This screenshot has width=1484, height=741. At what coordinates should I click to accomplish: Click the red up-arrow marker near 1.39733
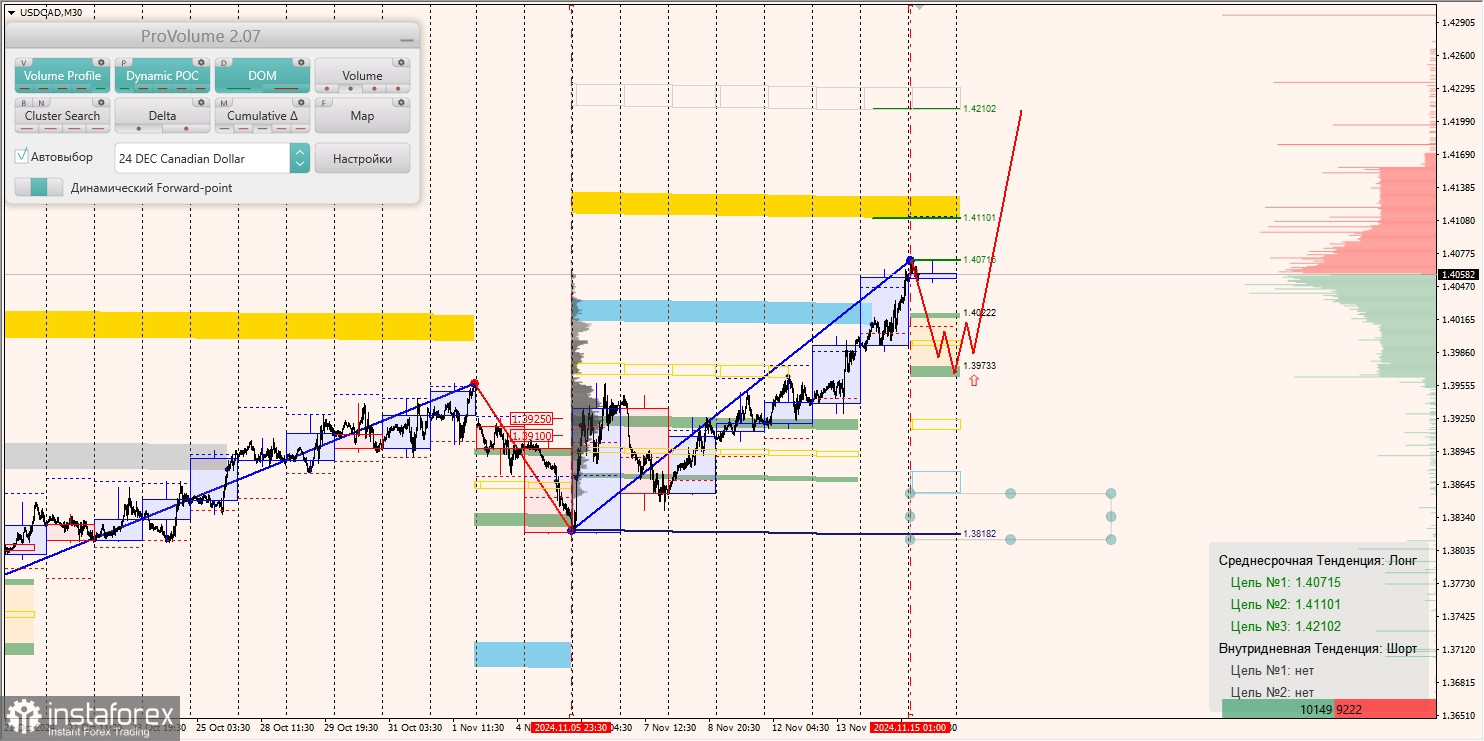[x=974, y=380]
